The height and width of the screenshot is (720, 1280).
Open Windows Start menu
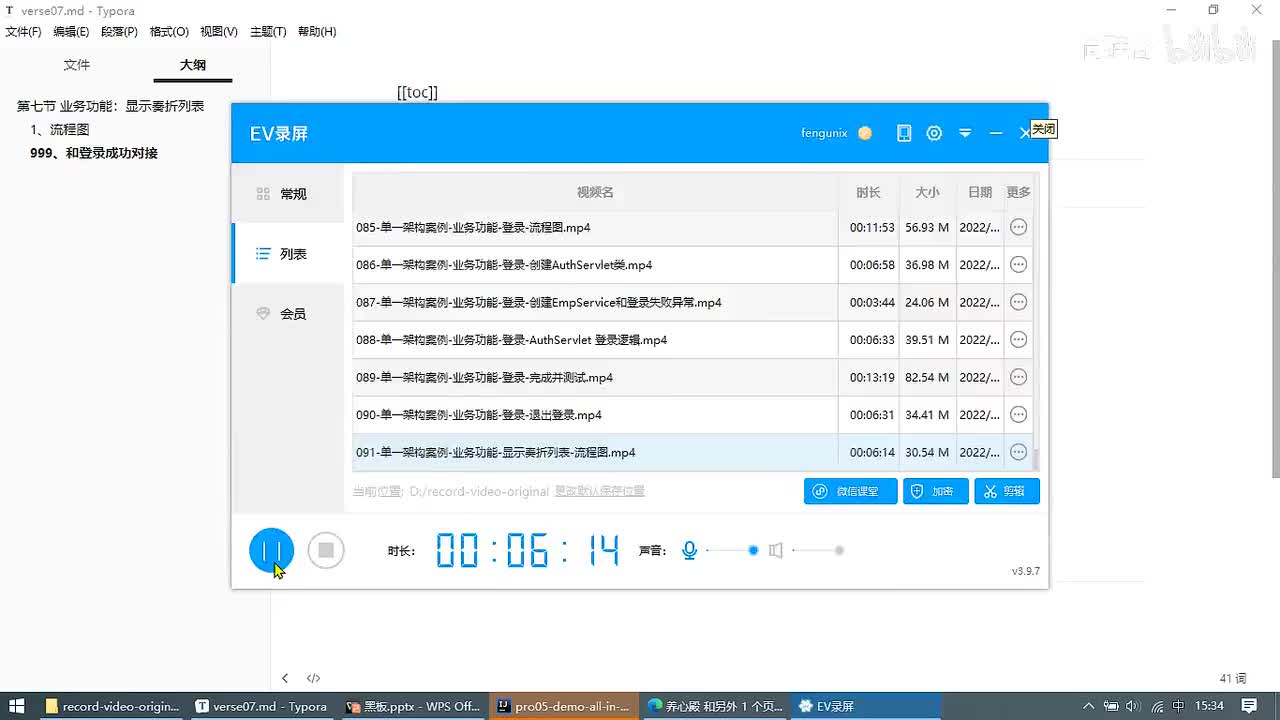pyautogui.click(x=17, y=706)
